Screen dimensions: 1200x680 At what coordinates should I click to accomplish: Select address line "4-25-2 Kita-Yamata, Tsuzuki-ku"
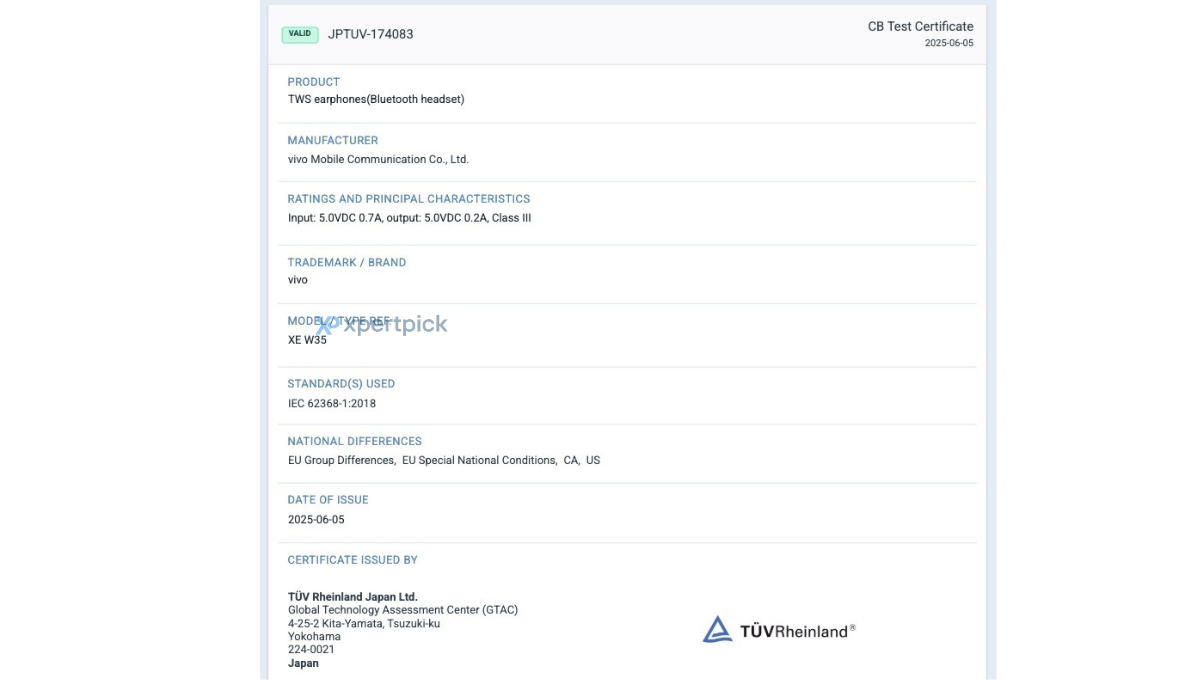(x=364, y=623)
